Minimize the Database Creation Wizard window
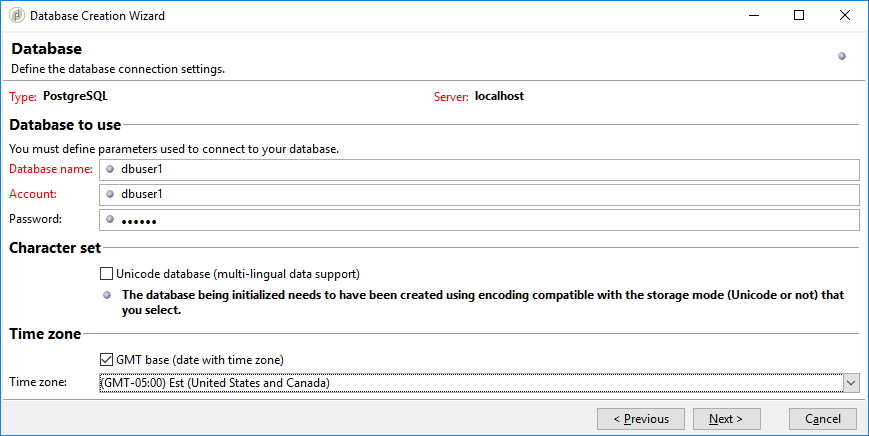869x436 pixels. pos(753,16)
